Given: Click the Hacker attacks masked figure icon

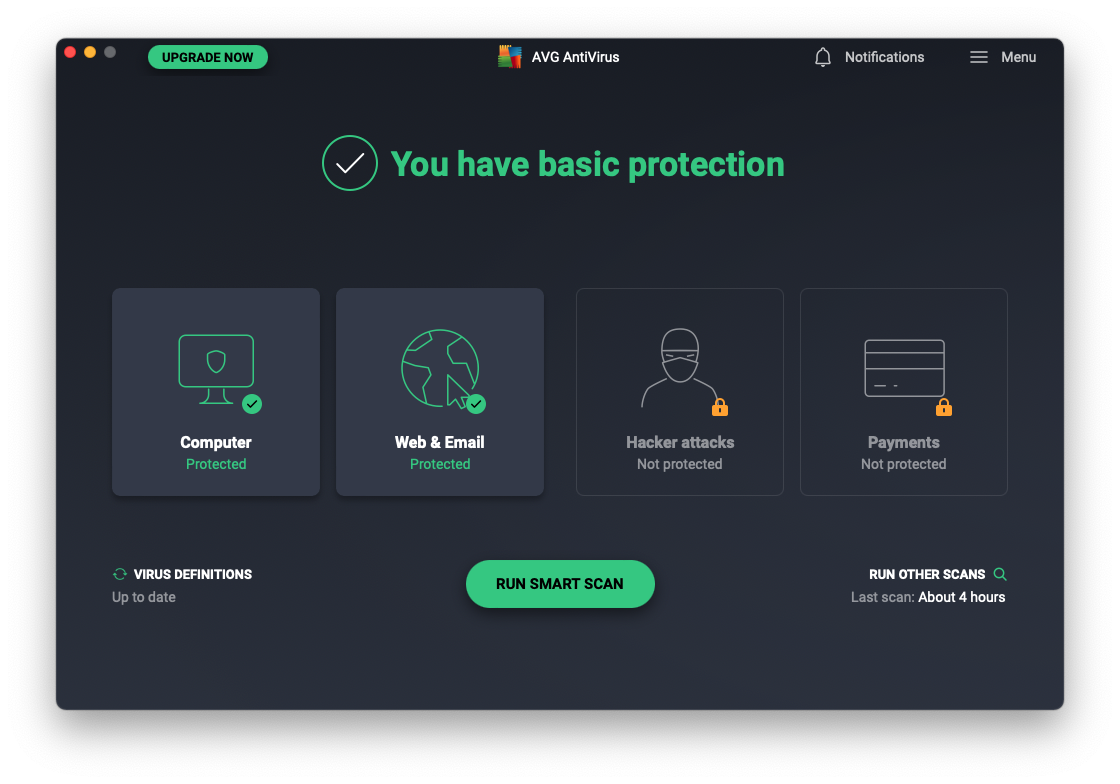Looking at the screenshot, I should [x=679, y=366].
